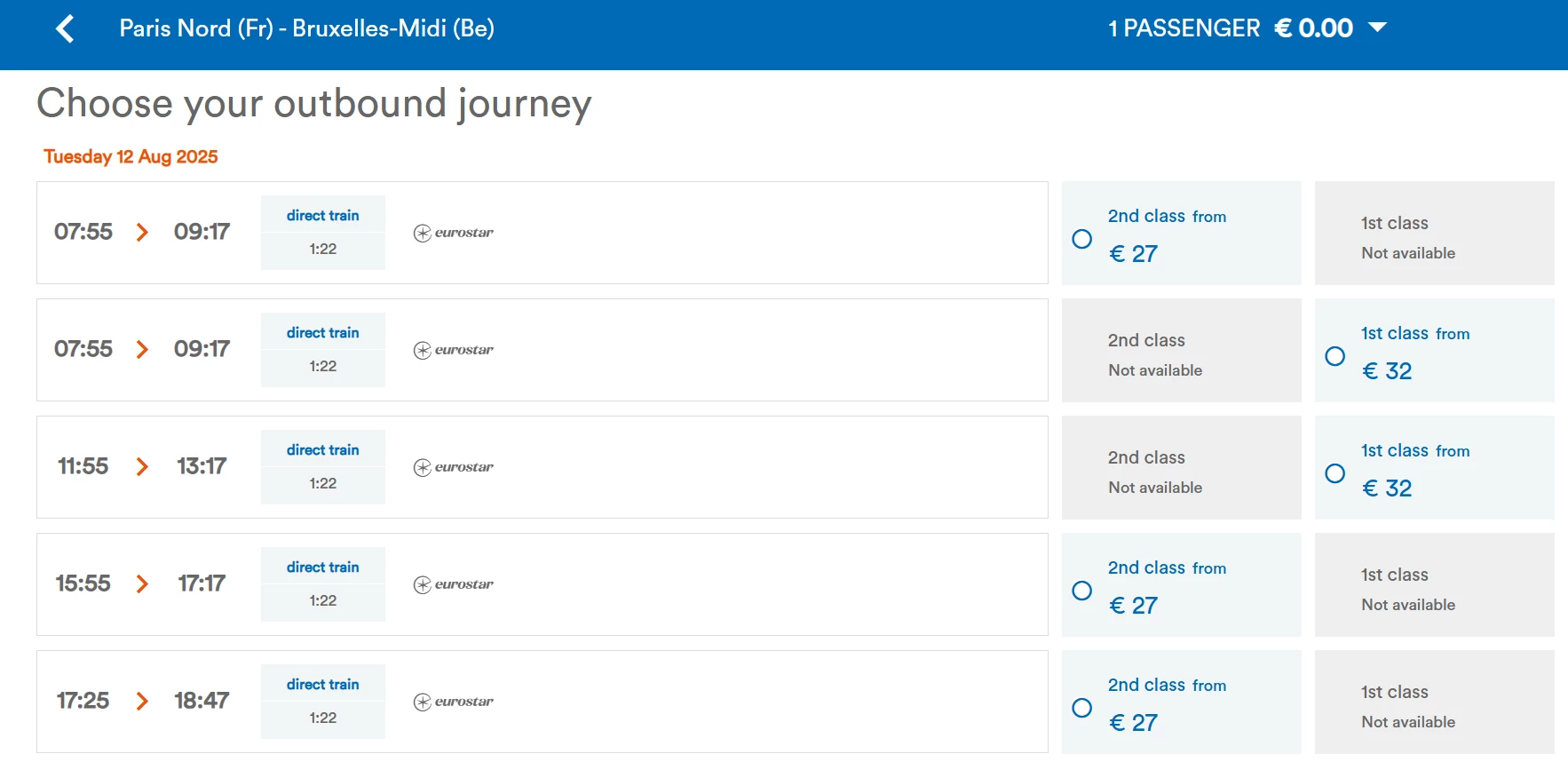Screen dimensions: 1568x762
Task: Open the direct train details for the 17:25 departure
Action: coord(322,685)
